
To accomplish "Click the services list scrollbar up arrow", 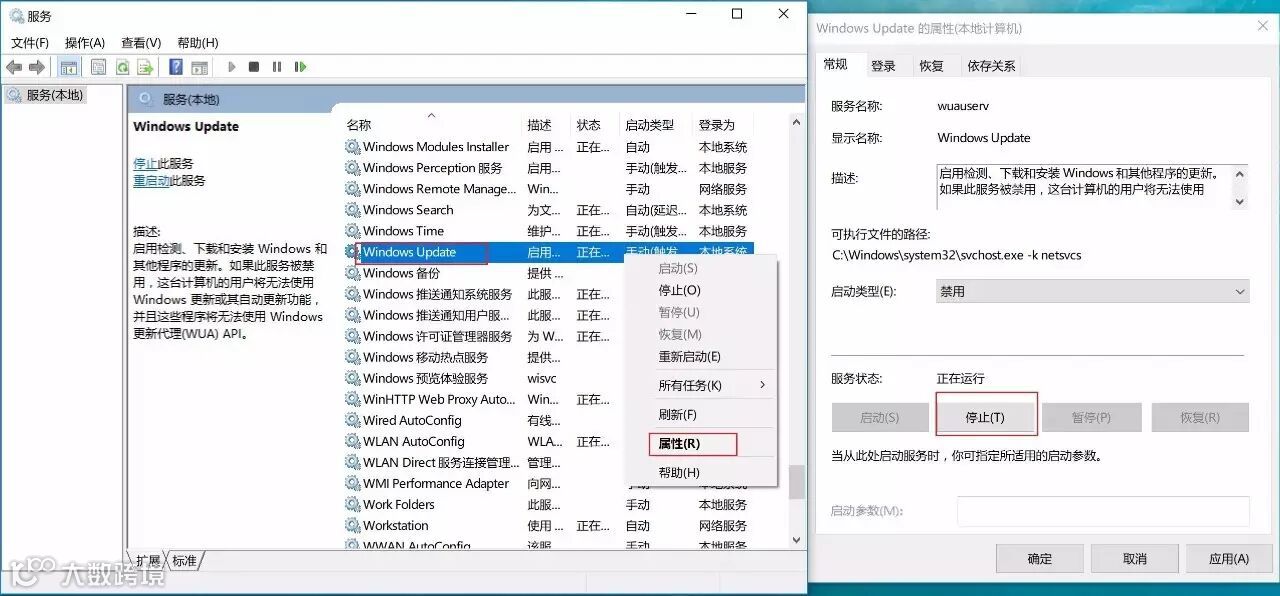I will 796,122.
